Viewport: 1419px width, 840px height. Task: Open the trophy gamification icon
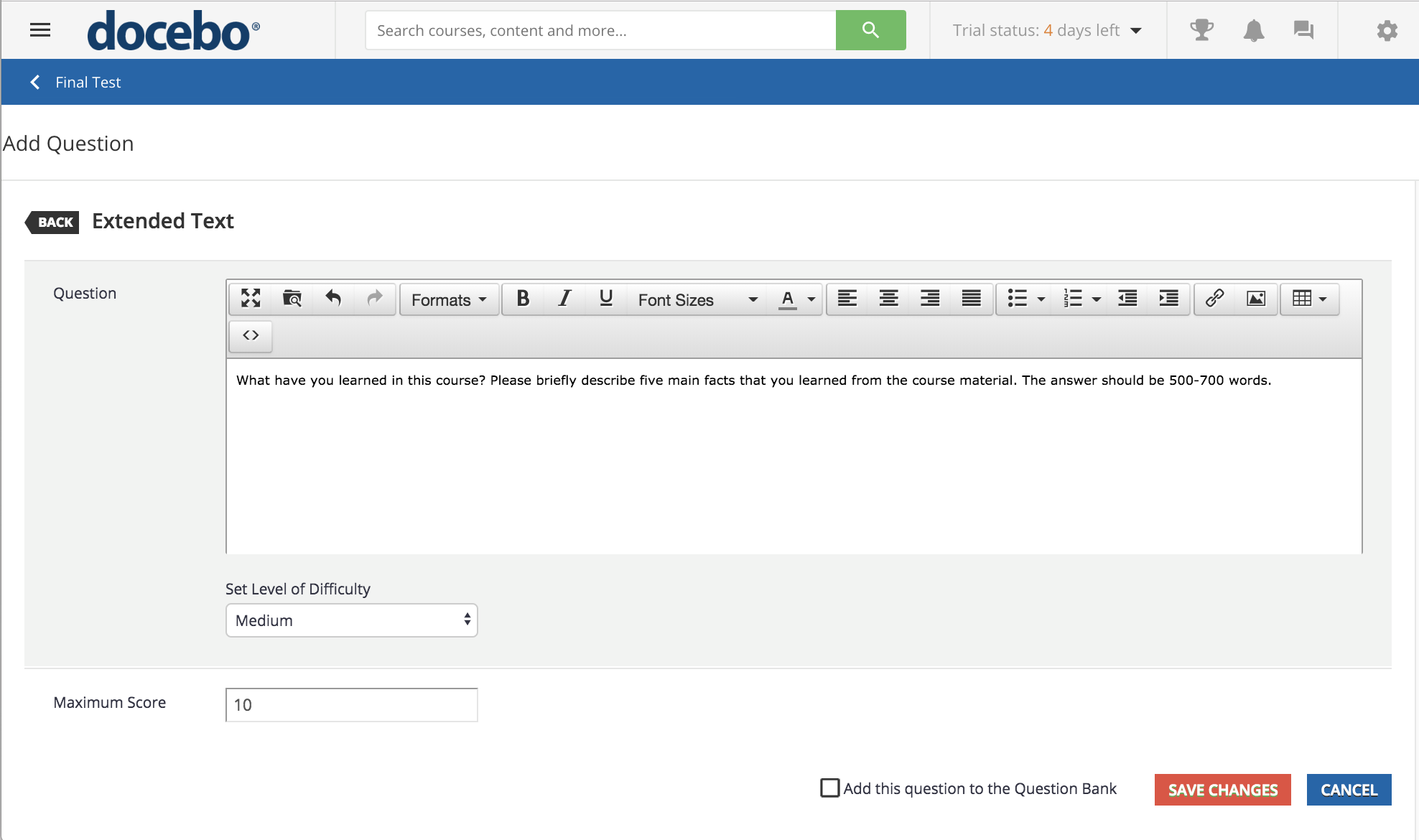coord(1201,30)
